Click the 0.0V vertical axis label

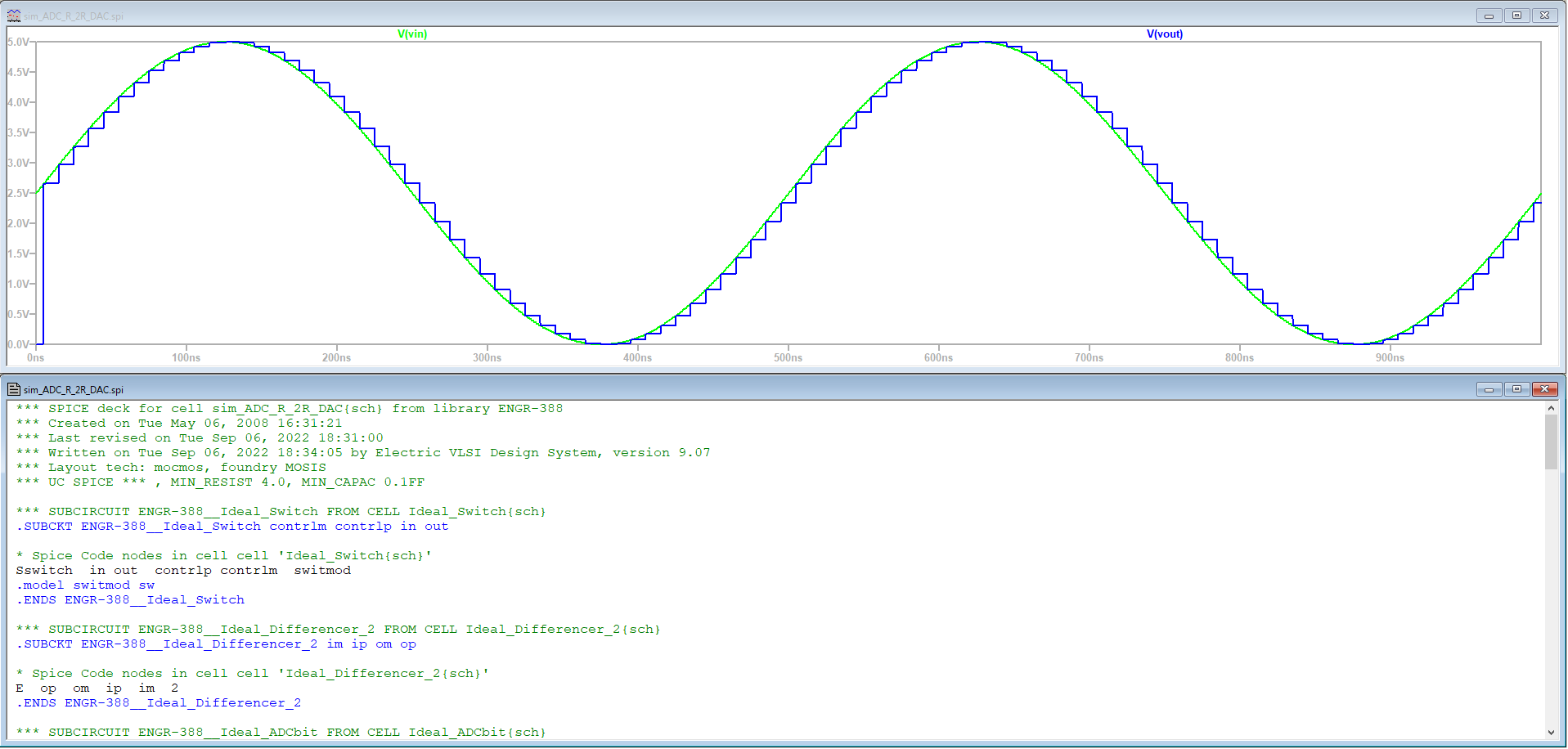point(18,344)
